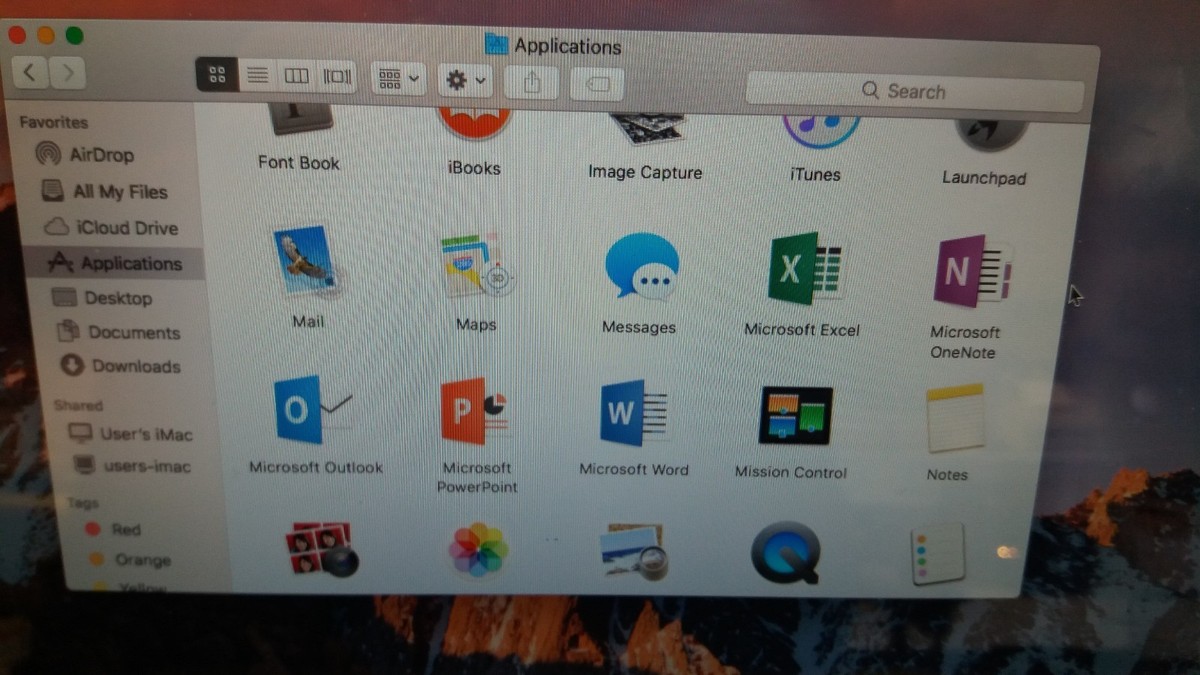This screenshot has width=1200, height=675.
Task: Open the Action gear dropdown menu
Action: coord(465,80)
